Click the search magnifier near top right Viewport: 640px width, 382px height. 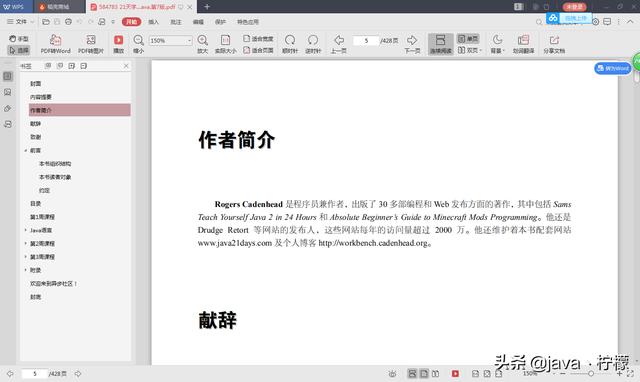[539, 22]
